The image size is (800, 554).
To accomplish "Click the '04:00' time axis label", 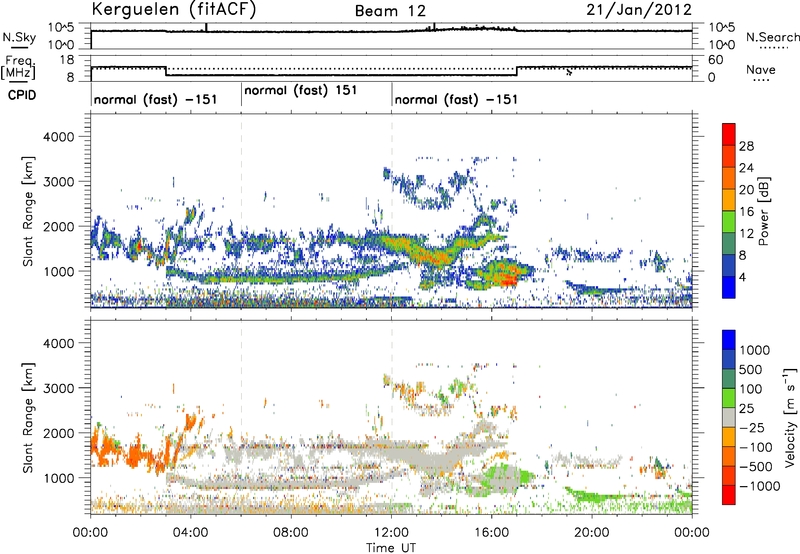I will (x=190, y=533).
